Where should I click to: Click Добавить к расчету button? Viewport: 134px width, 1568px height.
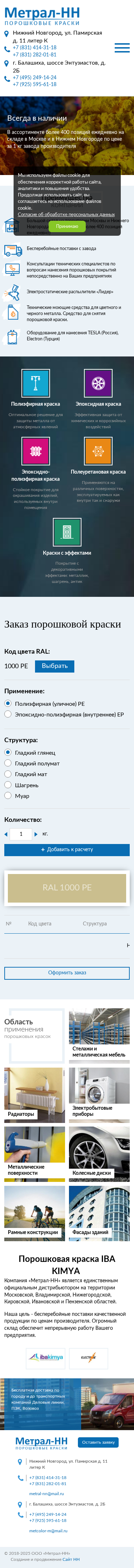(x=67, y=849)
